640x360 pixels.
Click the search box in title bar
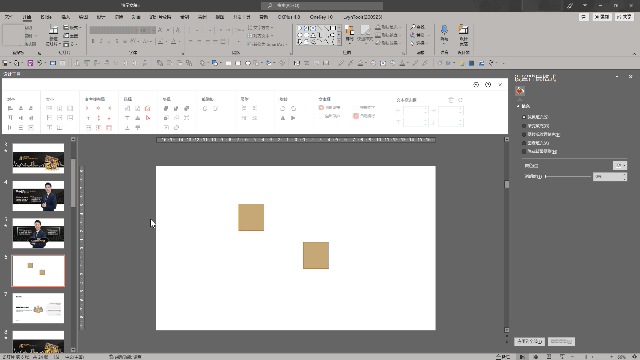322,5
